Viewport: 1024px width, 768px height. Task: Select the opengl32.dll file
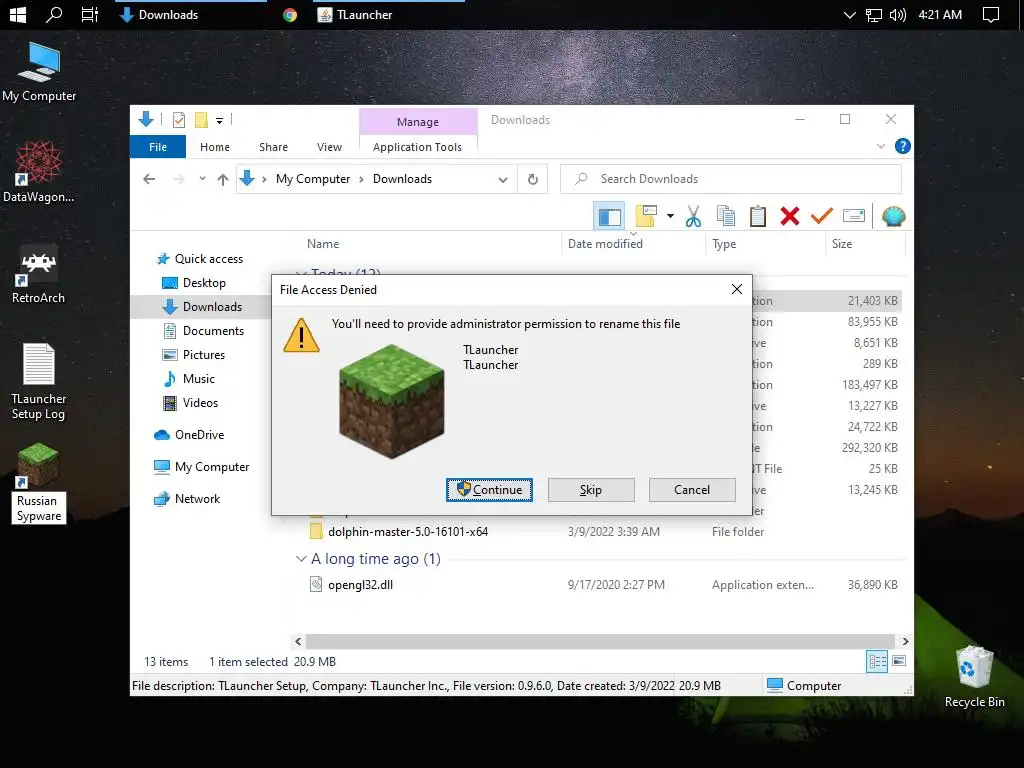(x=360, y=584)
